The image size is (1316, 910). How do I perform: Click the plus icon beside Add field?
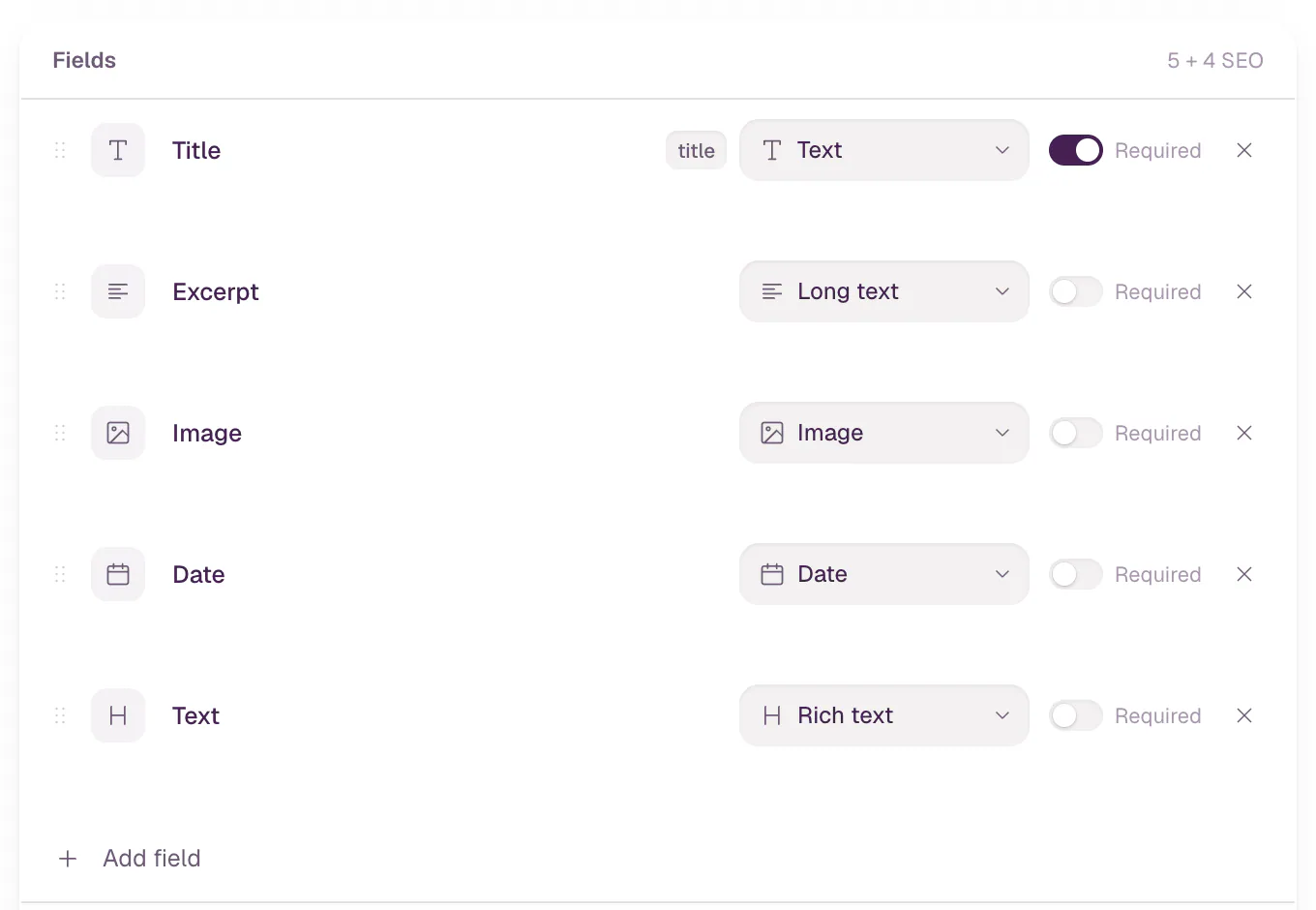(68, 859)
